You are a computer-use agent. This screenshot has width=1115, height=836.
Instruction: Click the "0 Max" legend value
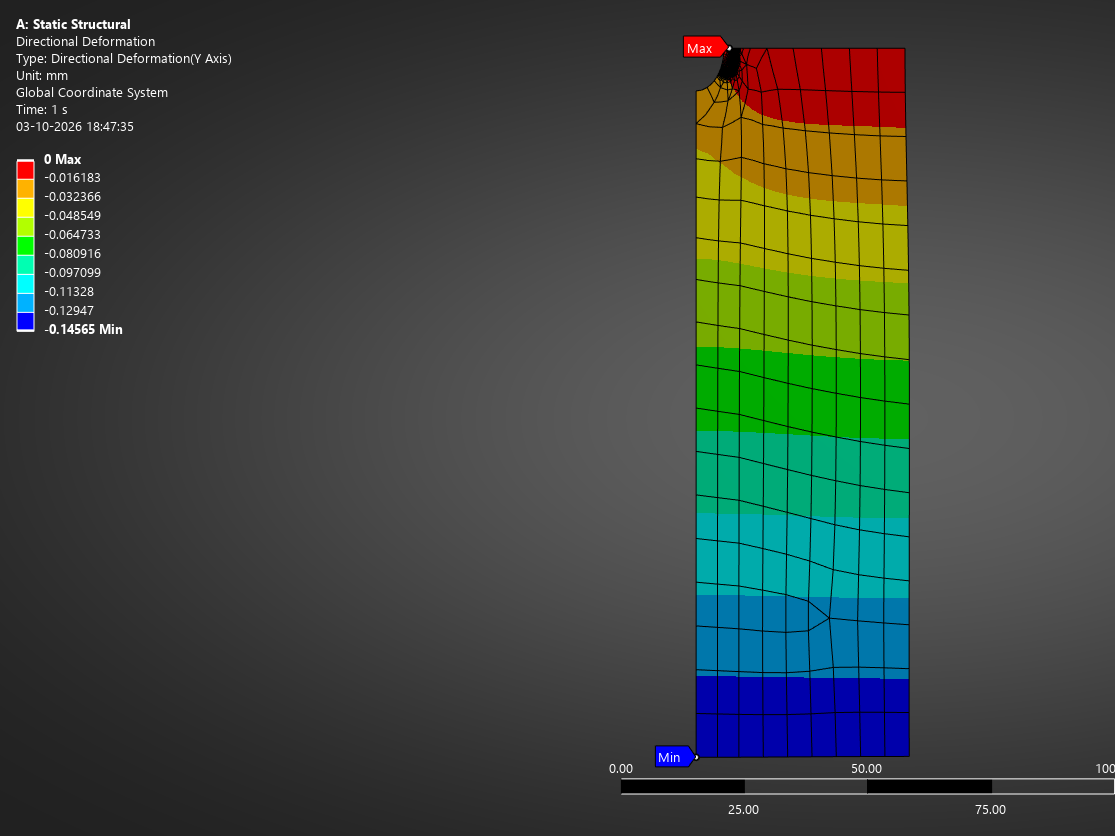point(63,159)
